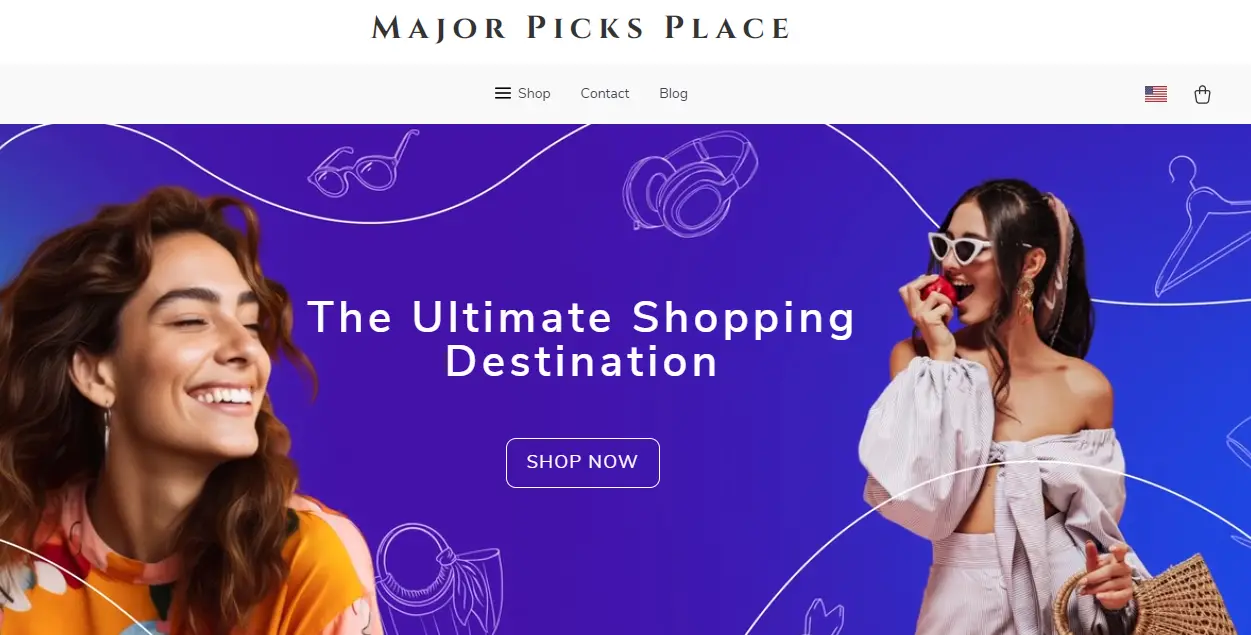Click the sunglasses outline illustration
Image resolution: width=1251 pixels, height=635 pixels.
point(362,164)
